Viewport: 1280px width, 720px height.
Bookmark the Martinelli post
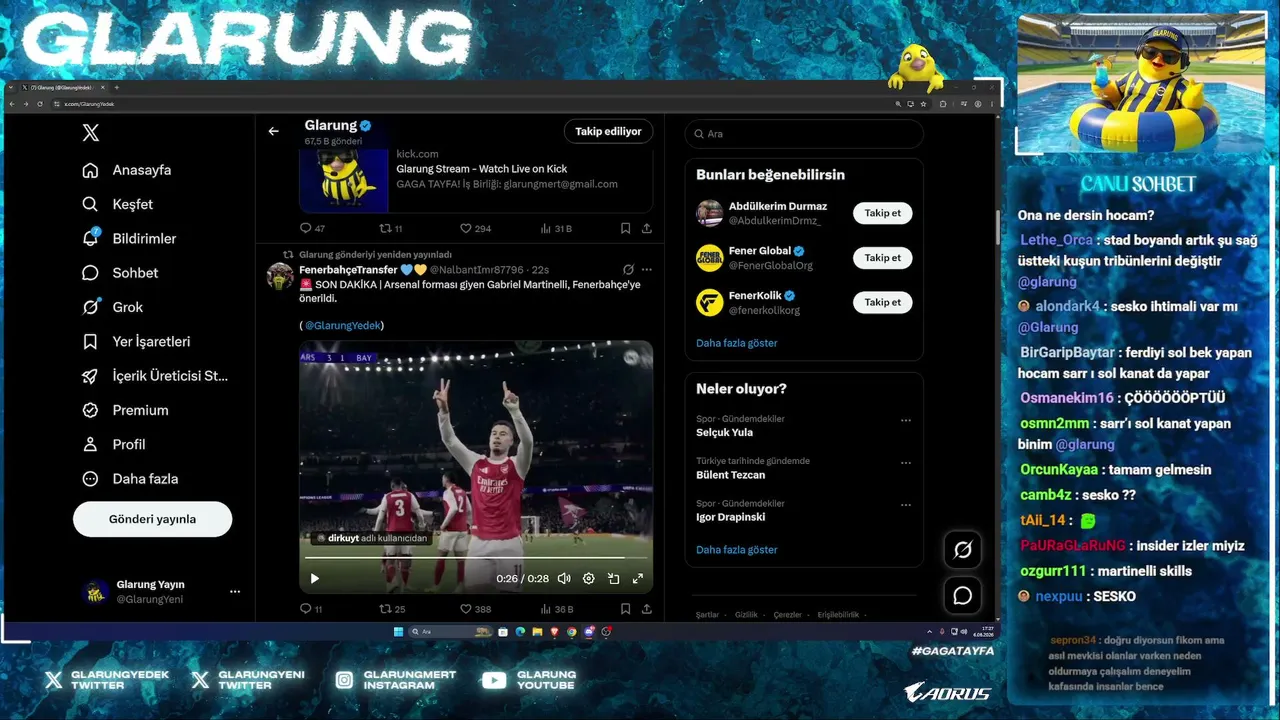coord(625,608)
